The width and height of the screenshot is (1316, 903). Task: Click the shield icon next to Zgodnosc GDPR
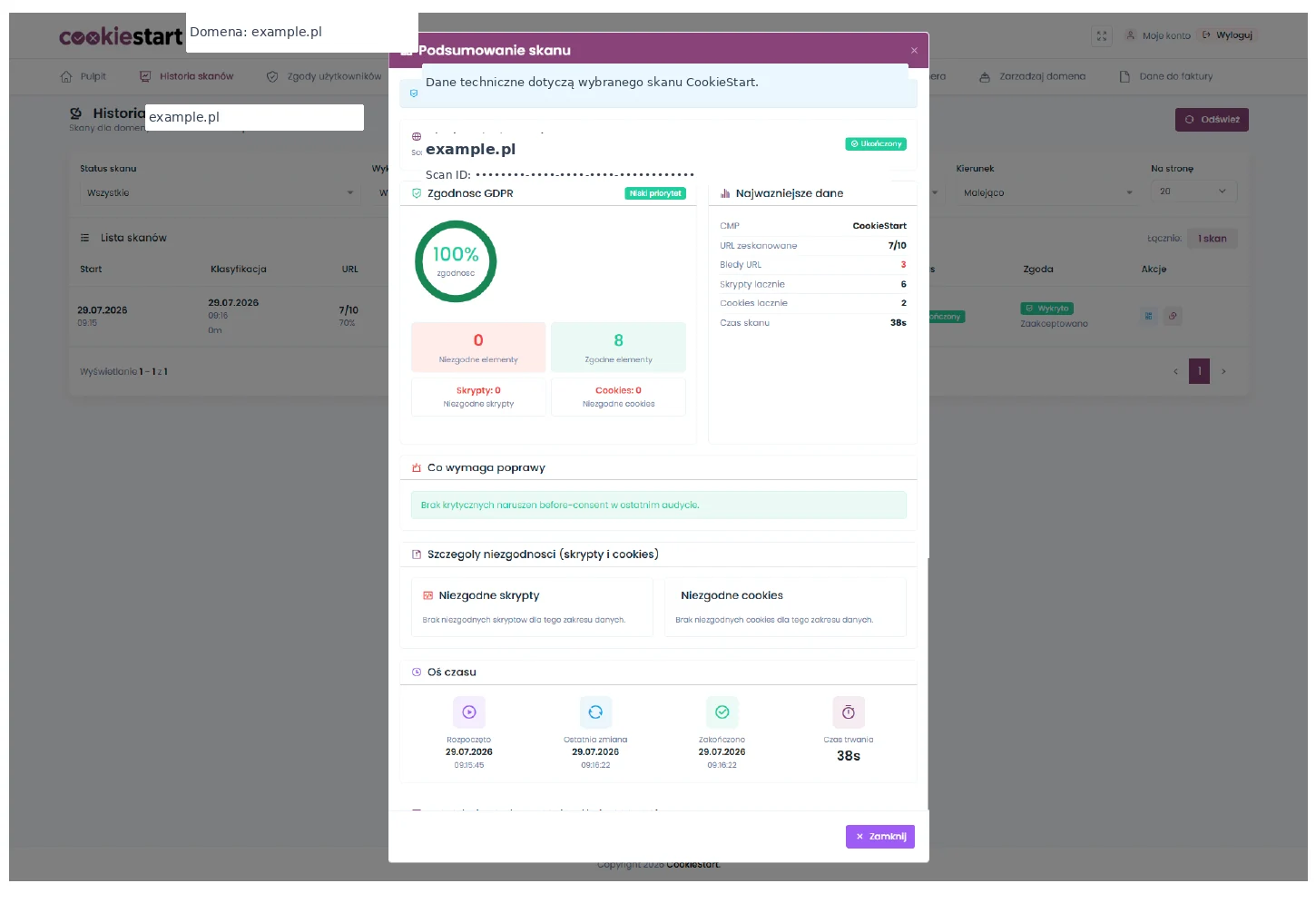417,193
